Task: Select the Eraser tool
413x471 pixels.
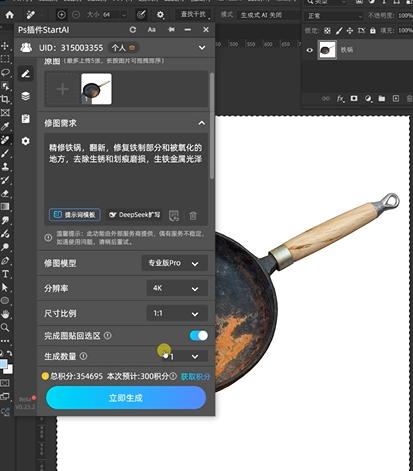Action: coord(5,193)
